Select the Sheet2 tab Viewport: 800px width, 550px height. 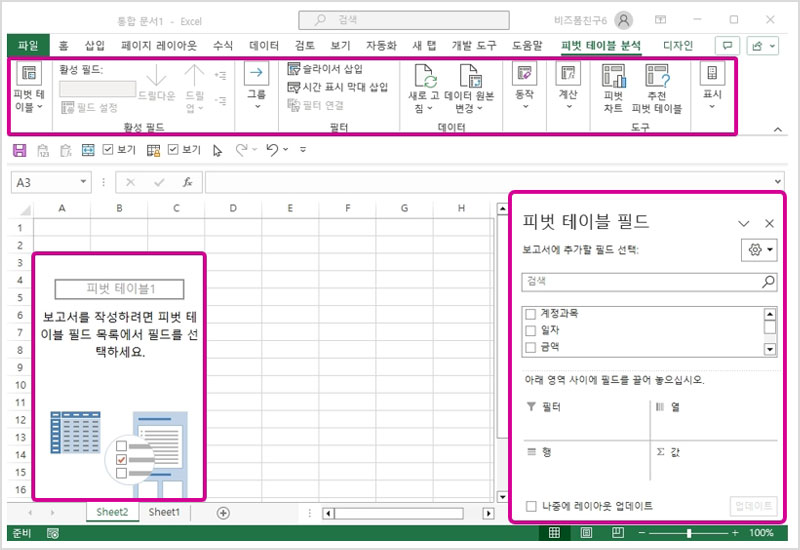(112, 512)
